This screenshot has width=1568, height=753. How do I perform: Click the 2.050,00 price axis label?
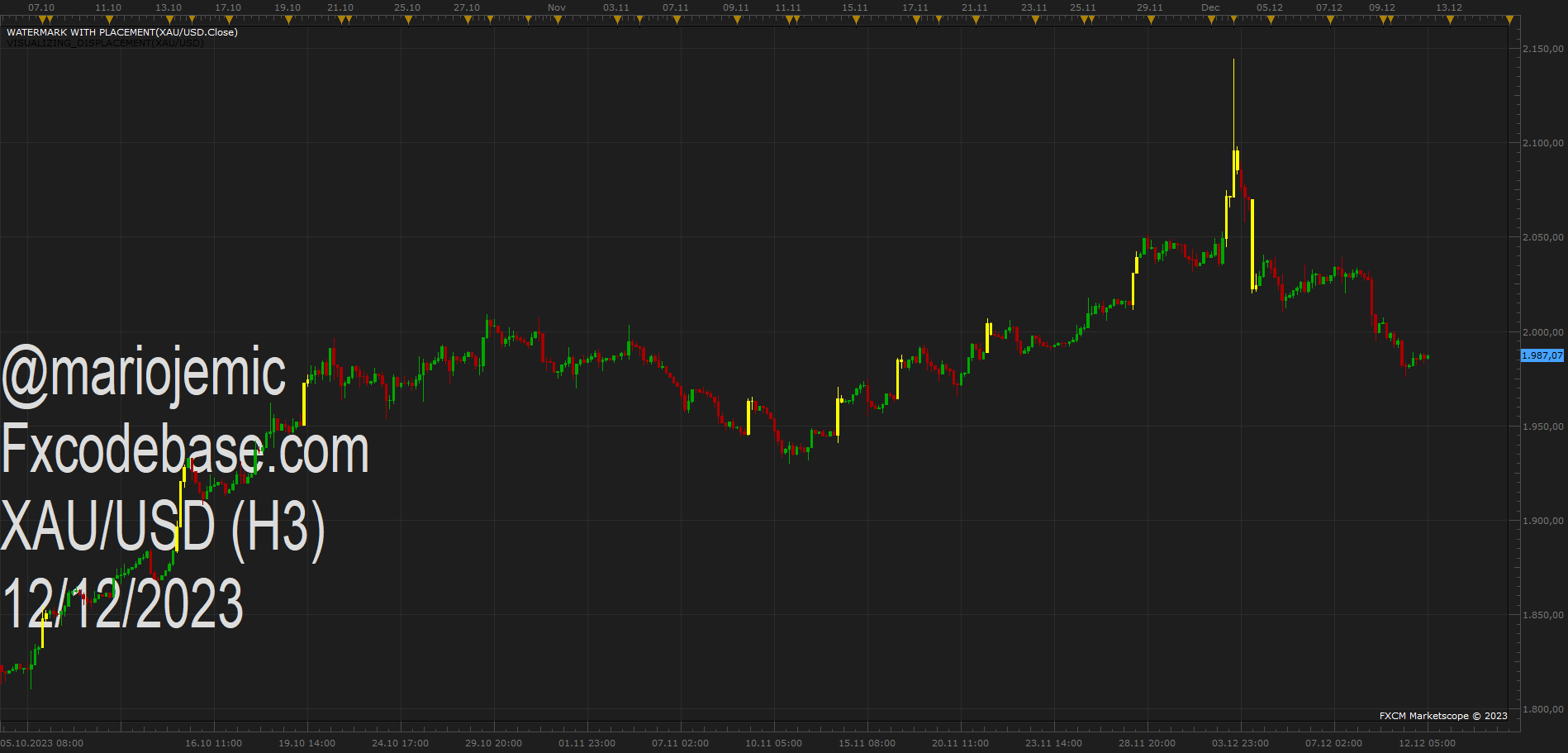point(1542,237)
